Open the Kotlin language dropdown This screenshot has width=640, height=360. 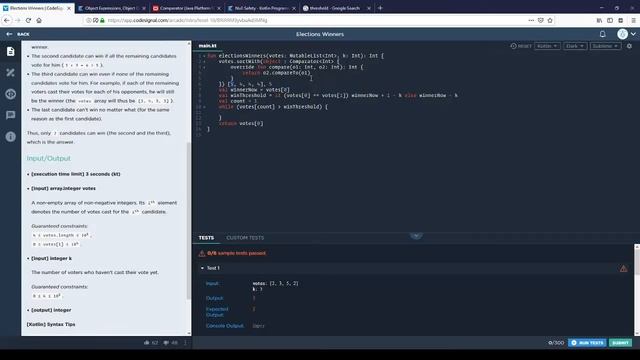coord(547,46)
